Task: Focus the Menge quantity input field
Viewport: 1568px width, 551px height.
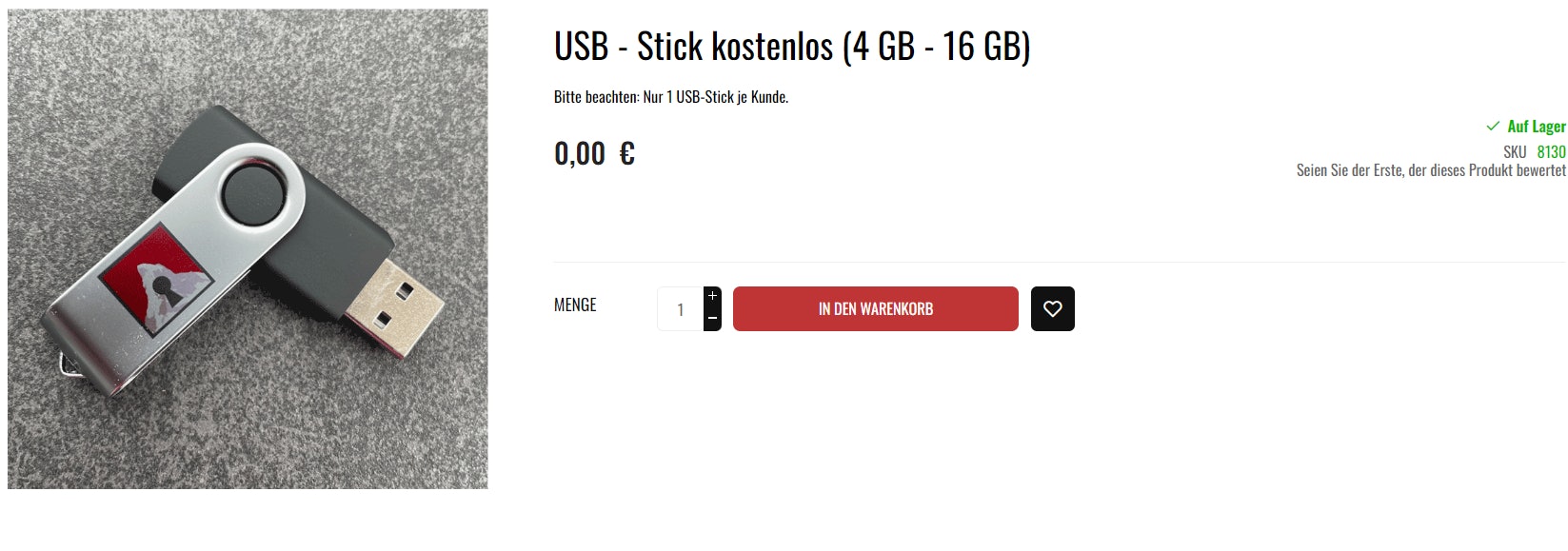Action: point(680,309)
